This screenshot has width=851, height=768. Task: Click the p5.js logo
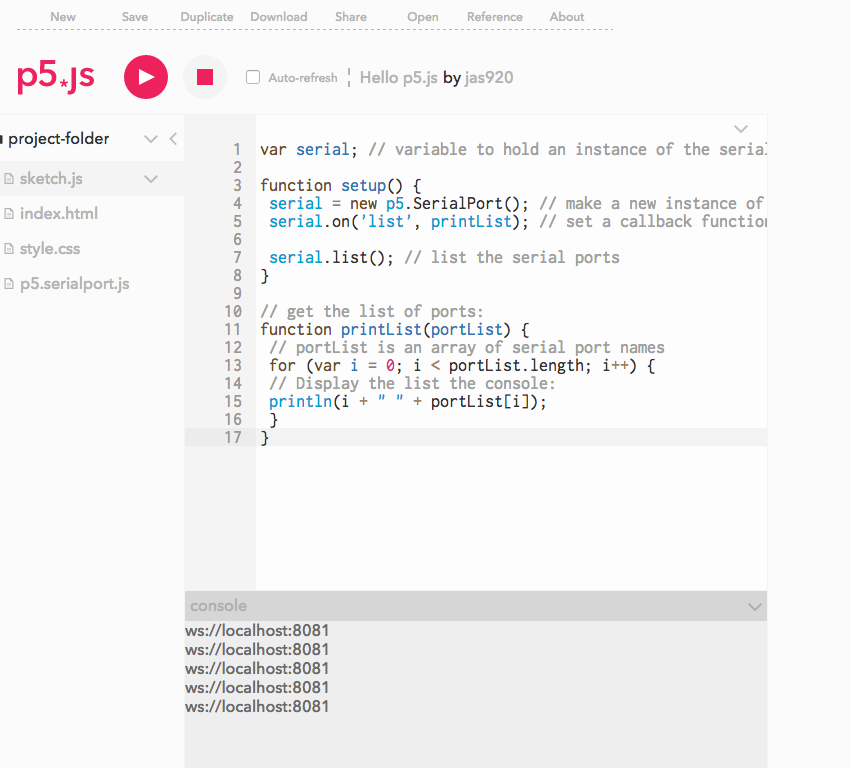tap(56, 77)
